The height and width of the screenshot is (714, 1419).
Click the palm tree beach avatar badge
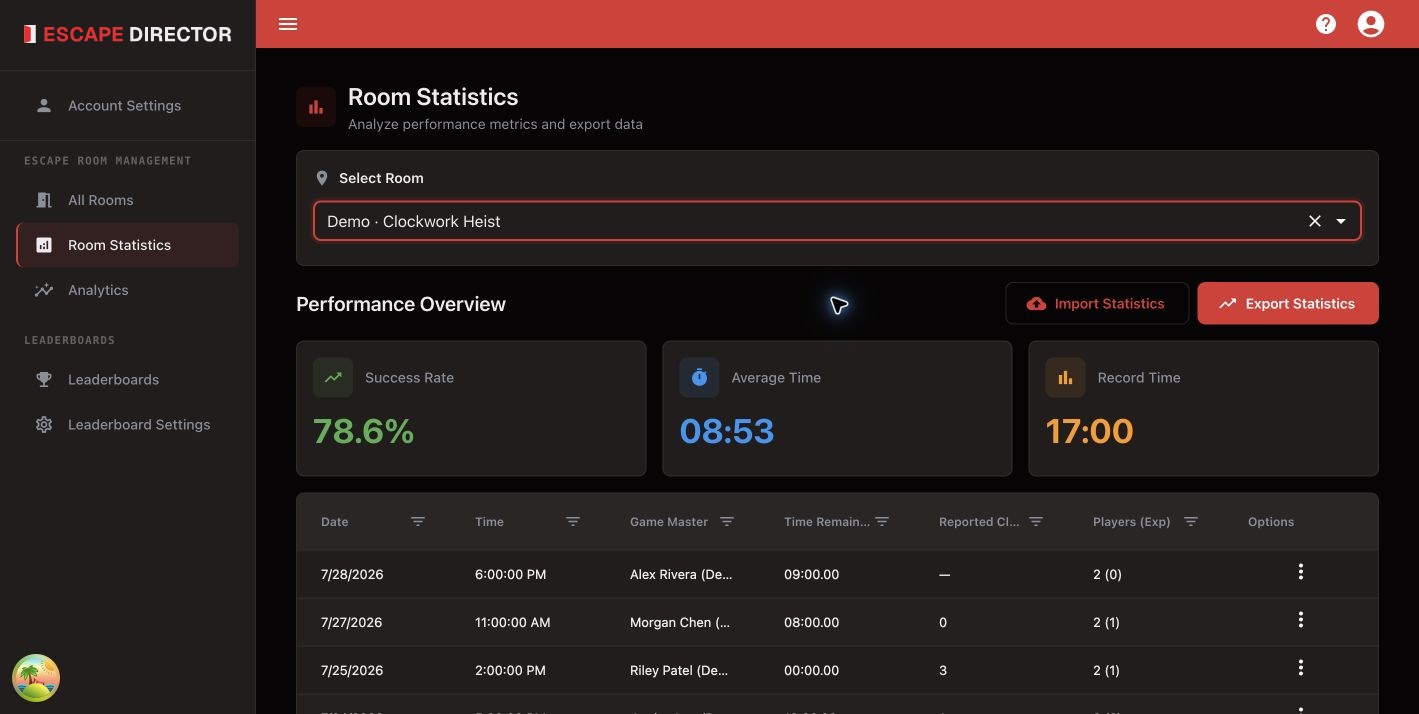pyautogui.click(x=36, y=678)
